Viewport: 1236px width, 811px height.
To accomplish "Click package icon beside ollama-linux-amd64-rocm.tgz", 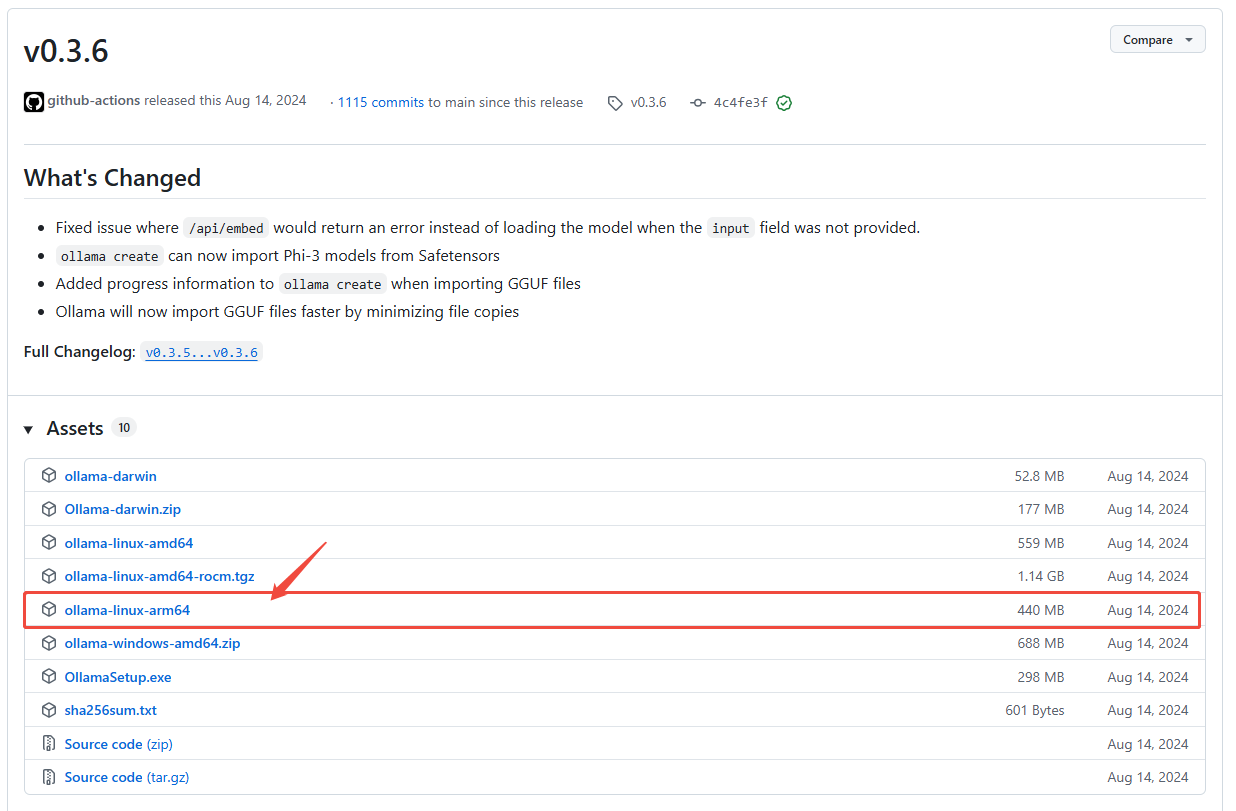I will point(49,576).
